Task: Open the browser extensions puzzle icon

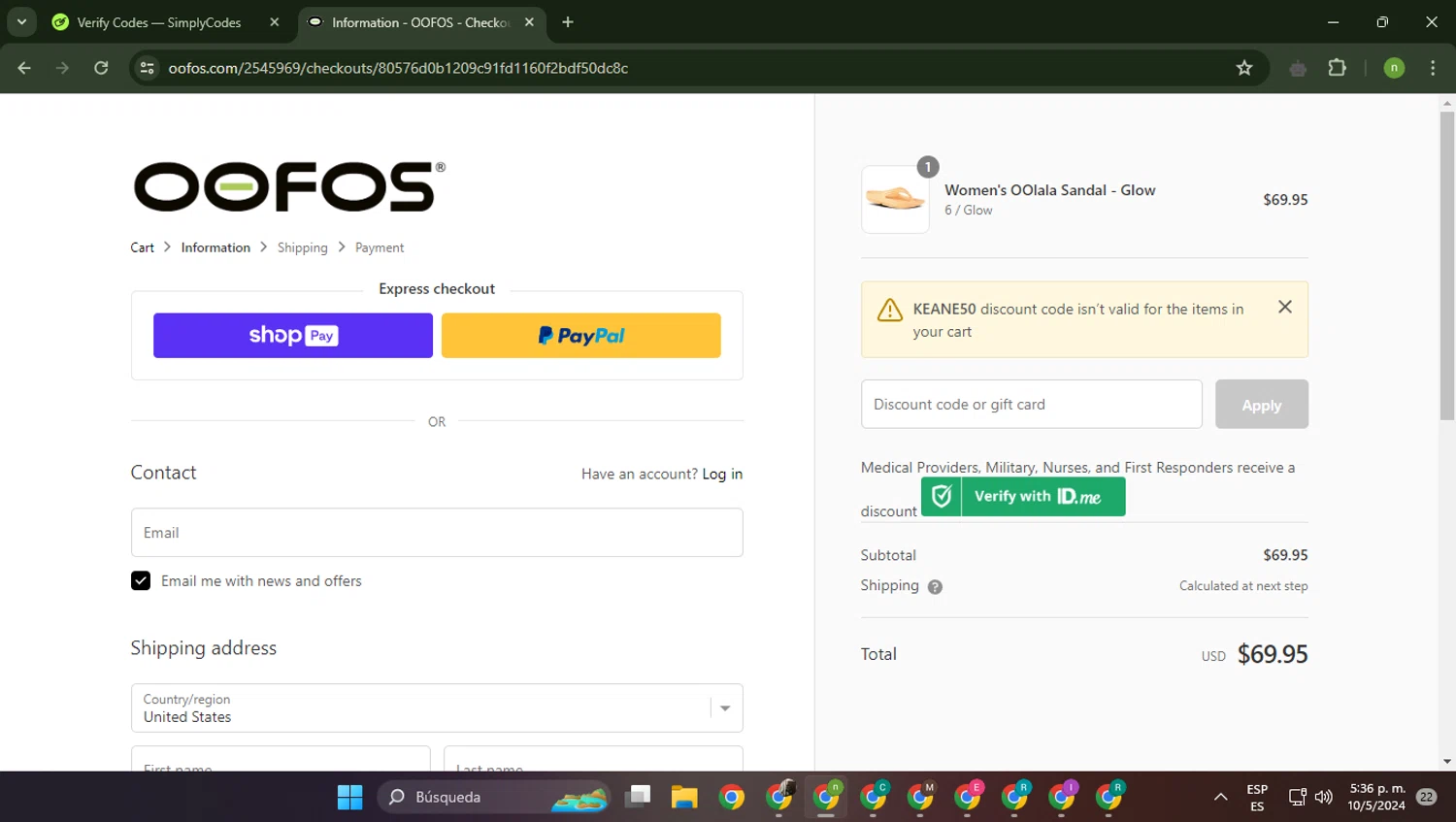Action: point(1338,68)
